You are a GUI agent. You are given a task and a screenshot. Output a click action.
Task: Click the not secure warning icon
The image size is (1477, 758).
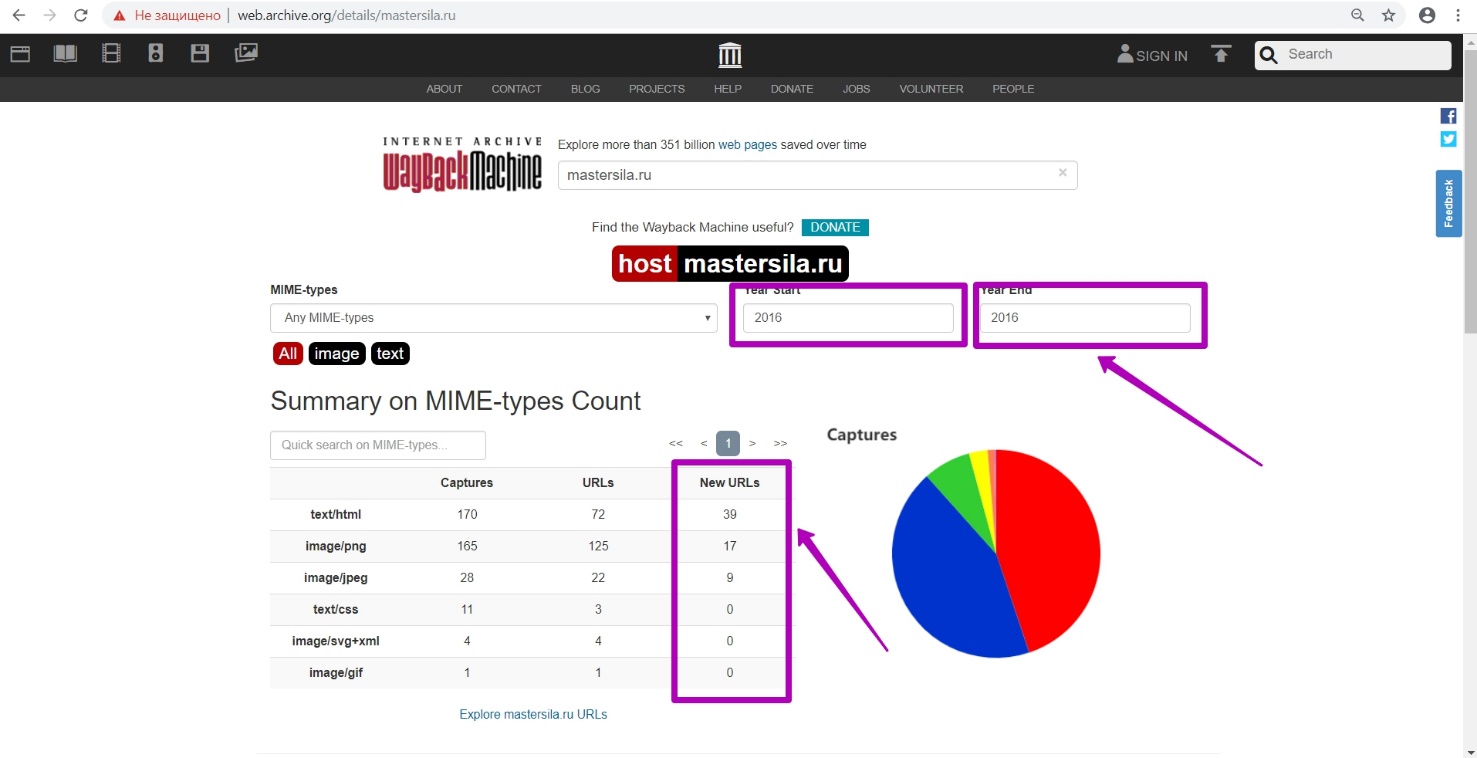click(x=120, y=16)
